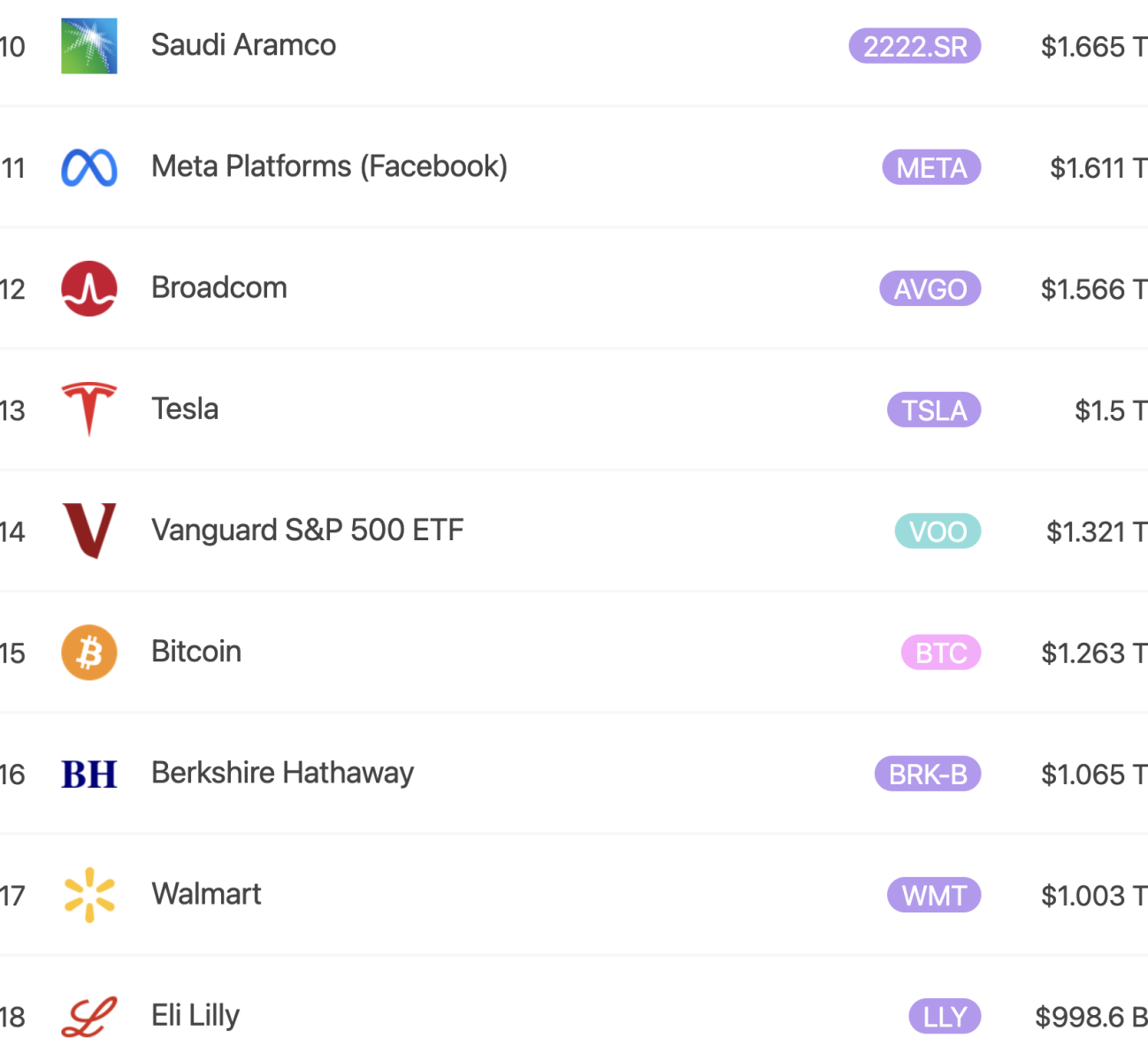Image resolution: width=1148 pixels, height=1061 pixels.
Task: Select the pink BTC ticker badge
Action: point(940,653)
